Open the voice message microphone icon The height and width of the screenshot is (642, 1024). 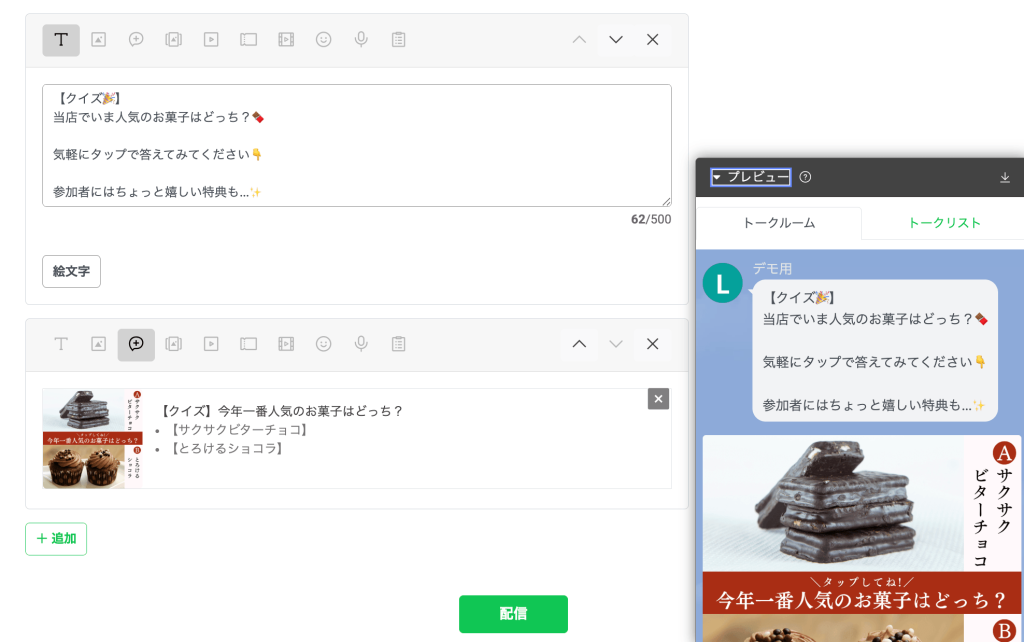click(361, 40)
